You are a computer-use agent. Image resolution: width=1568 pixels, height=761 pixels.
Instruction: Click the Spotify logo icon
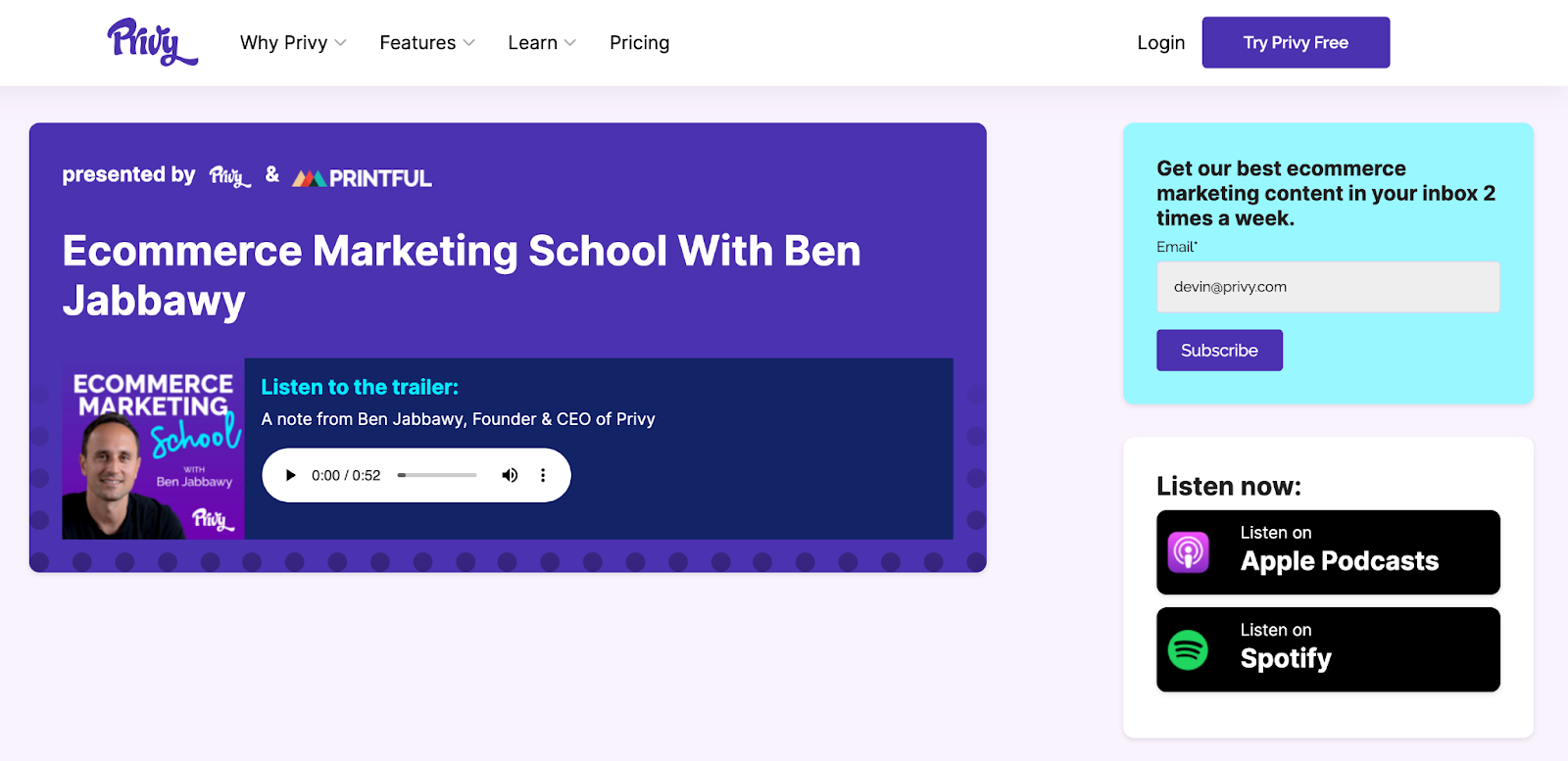coord(1189,650)
